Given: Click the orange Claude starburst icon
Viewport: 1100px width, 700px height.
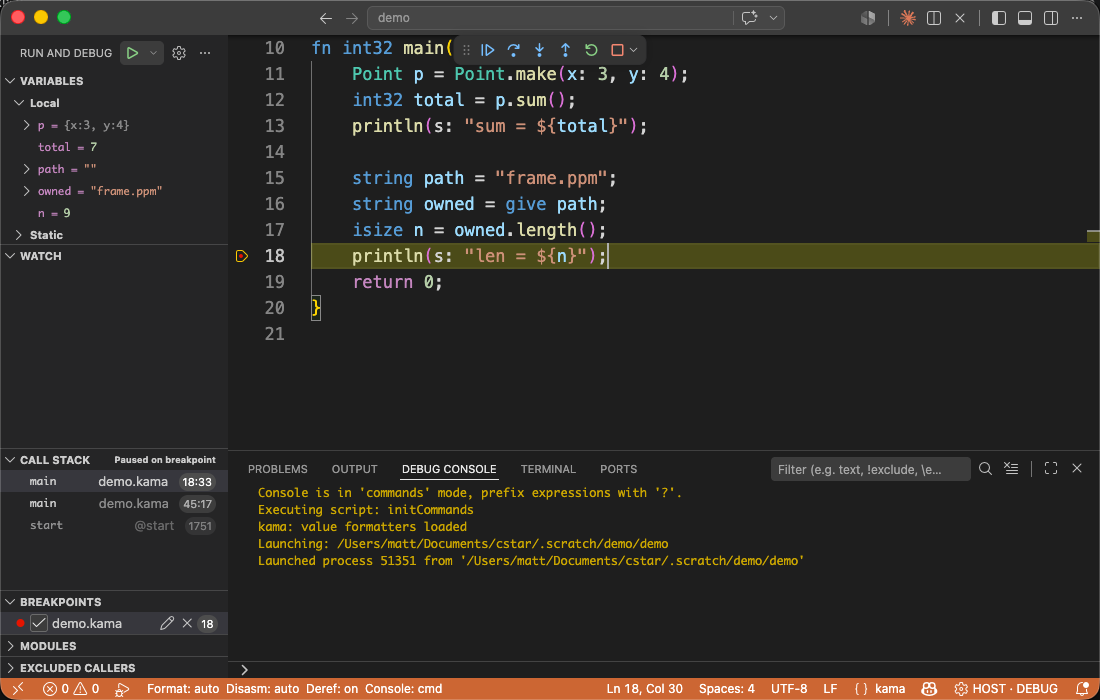Looking at the screenshot, I should (908, 18).
